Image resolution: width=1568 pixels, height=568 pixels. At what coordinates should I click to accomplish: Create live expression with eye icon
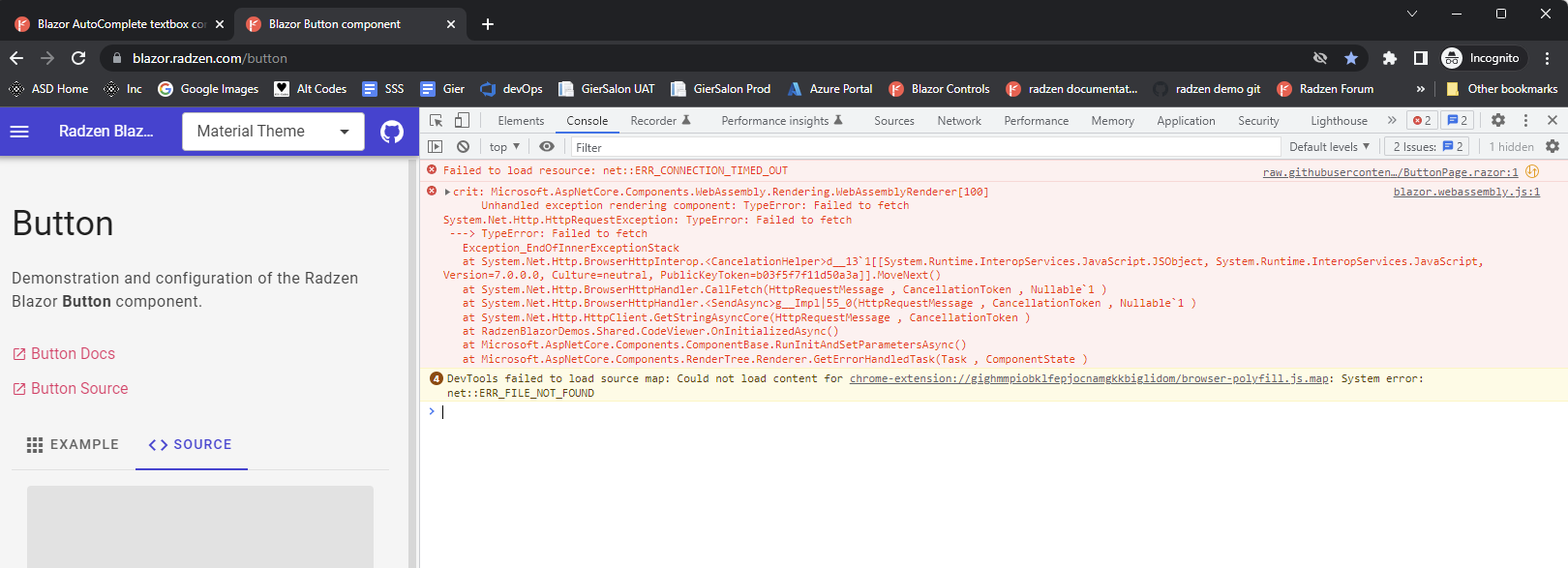[547, 147]
